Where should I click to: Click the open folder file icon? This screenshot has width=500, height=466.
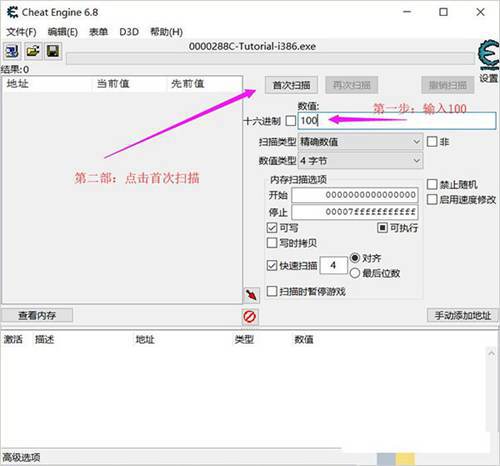(x=33, y=51)
